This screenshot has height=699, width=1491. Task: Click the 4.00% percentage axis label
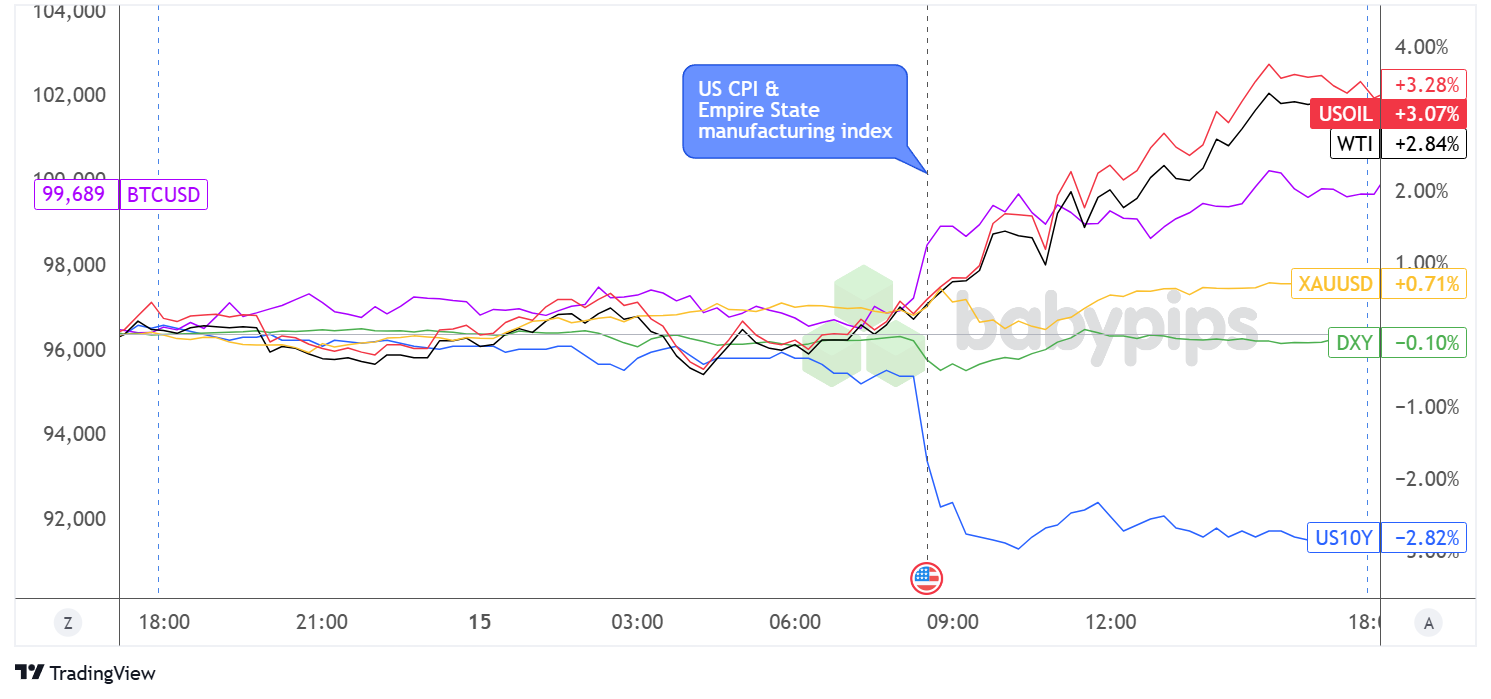pos(1421,47)
